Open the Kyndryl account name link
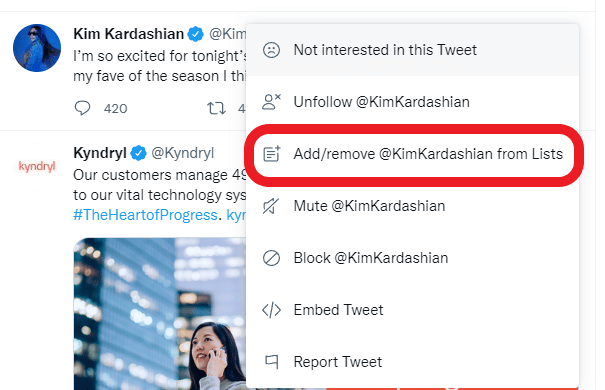The image size is (605, 390). [x=100, y=153]
